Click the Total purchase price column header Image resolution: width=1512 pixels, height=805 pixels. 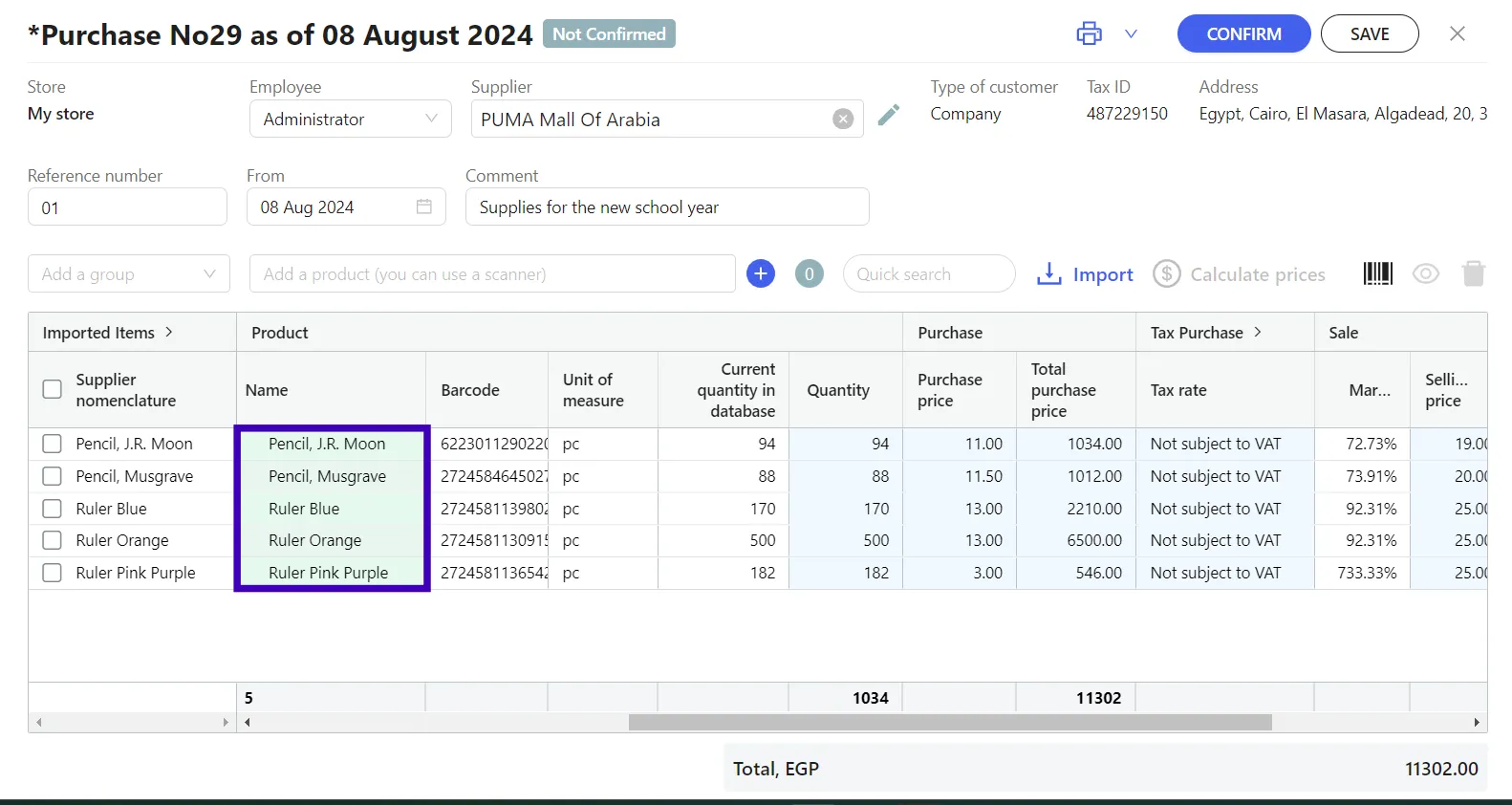pyautogui.click(x=1076, y=390)
